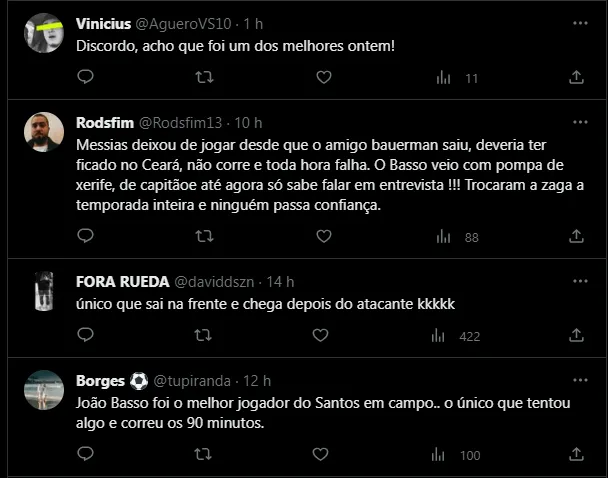Like FORA RUEDA's tweet
The image size is (608, 478).
323,336
